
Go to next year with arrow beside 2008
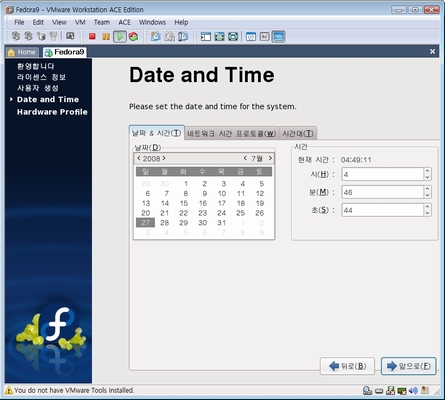[164, 158]
